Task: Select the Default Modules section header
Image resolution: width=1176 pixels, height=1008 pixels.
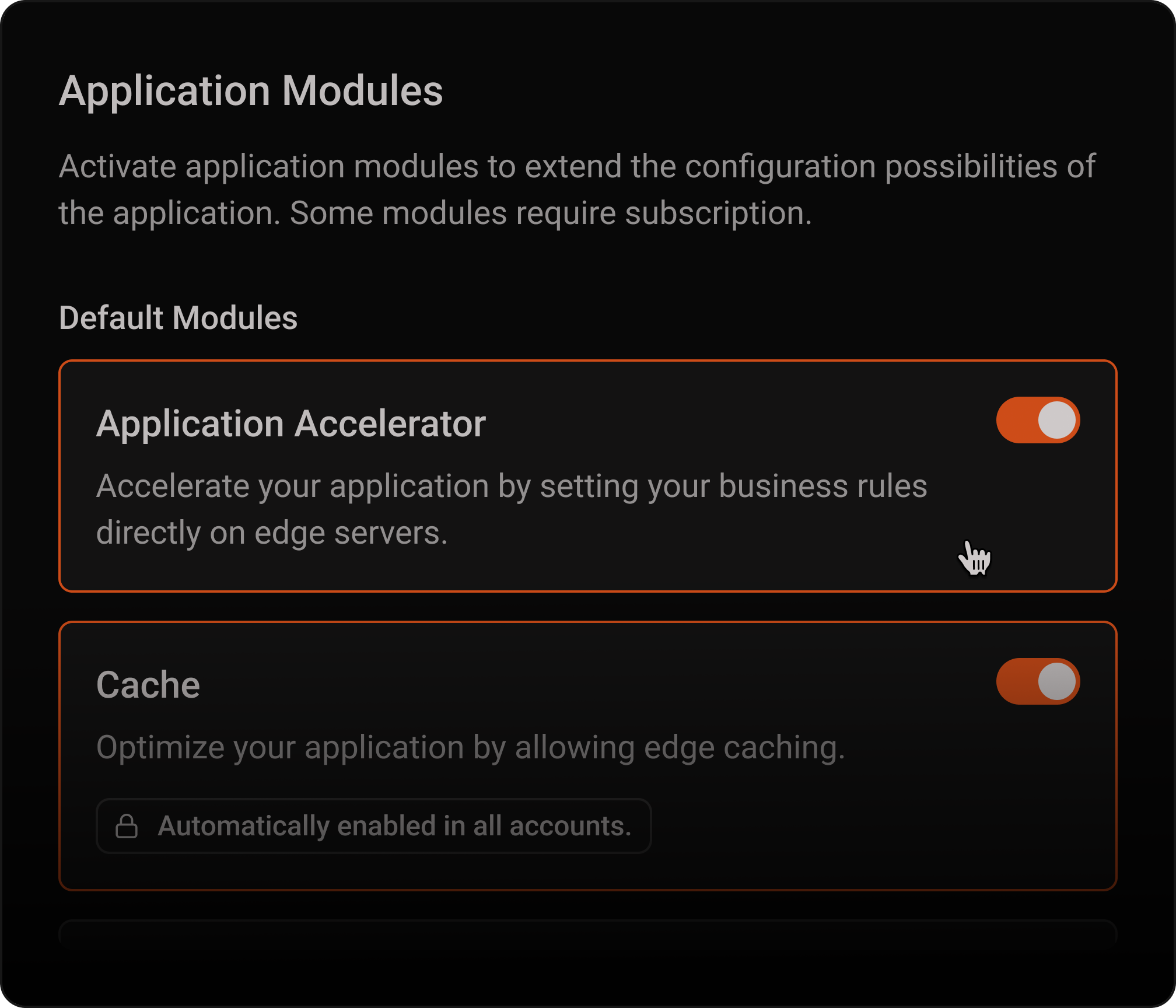Action: pos(178,317)
